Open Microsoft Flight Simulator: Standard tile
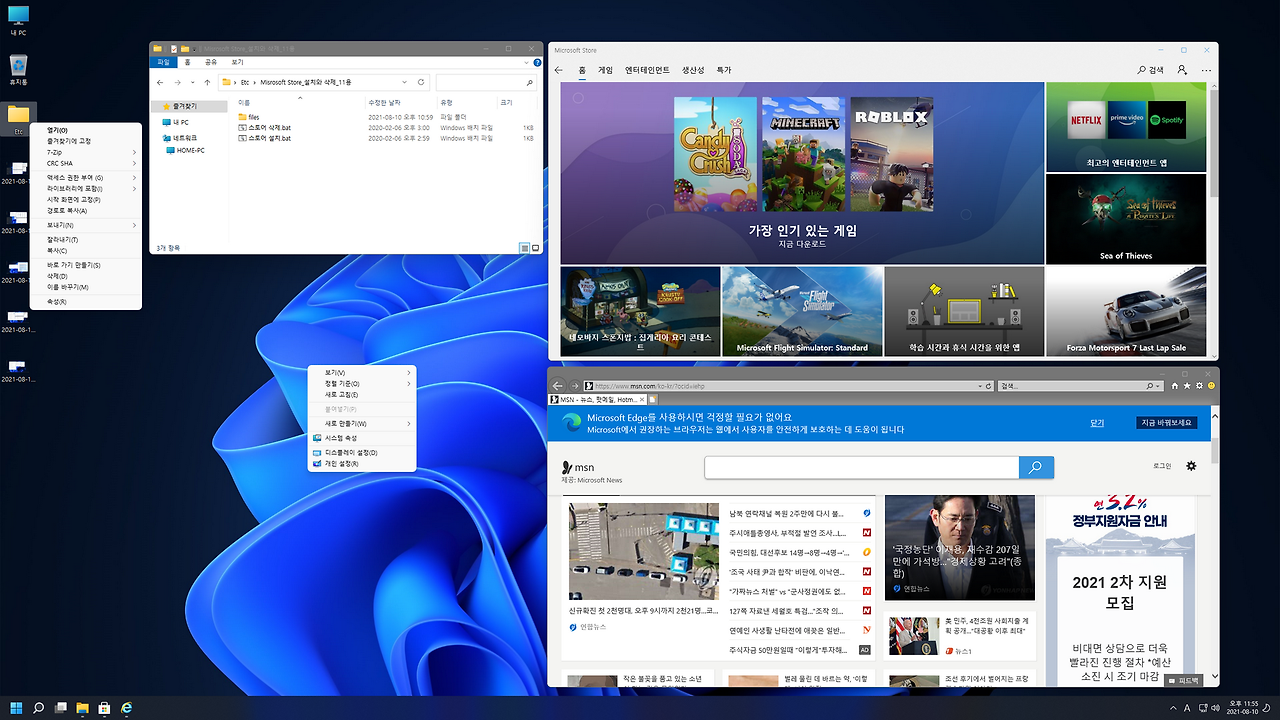Image resolution: width=1280 pixels, height=720 pixels. point(802,312)
